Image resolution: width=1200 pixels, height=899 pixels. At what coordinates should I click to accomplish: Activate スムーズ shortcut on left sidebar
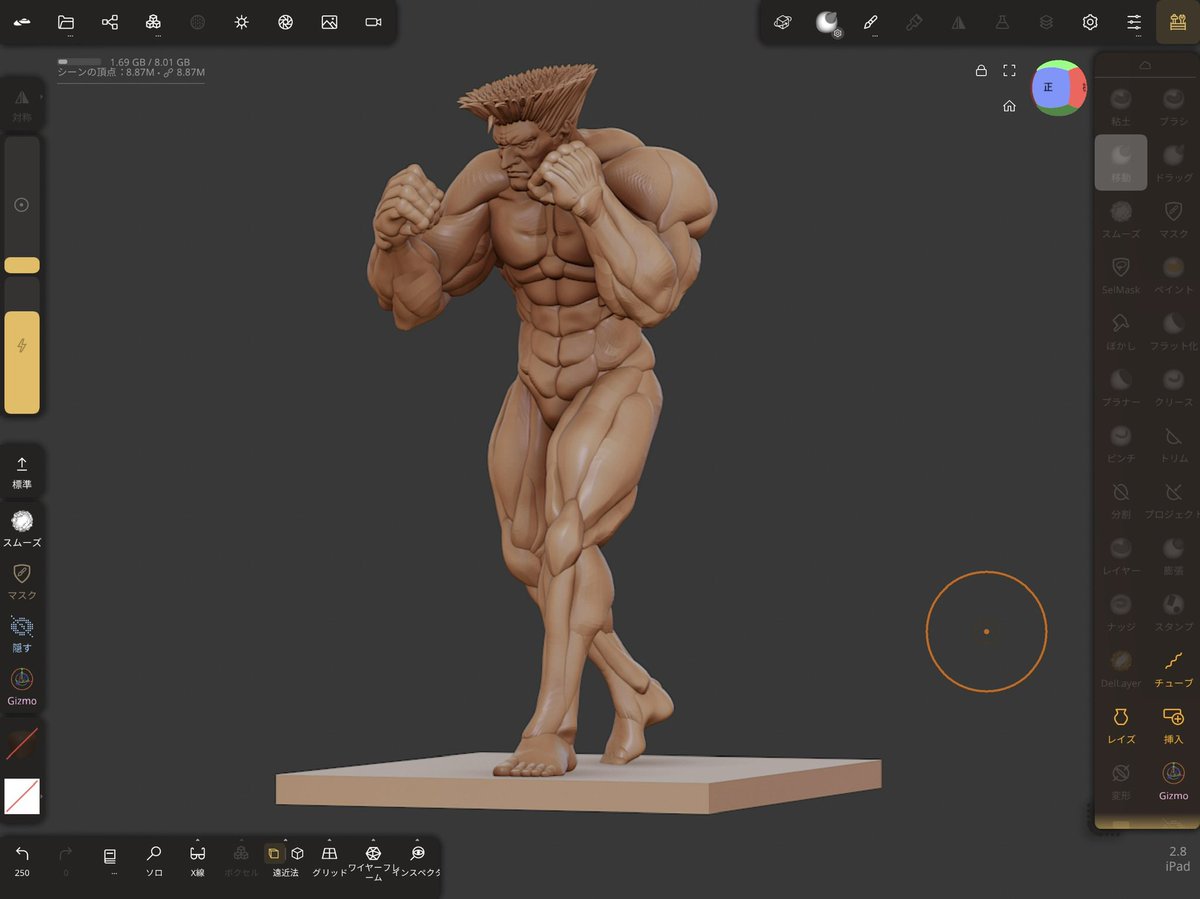22,528
